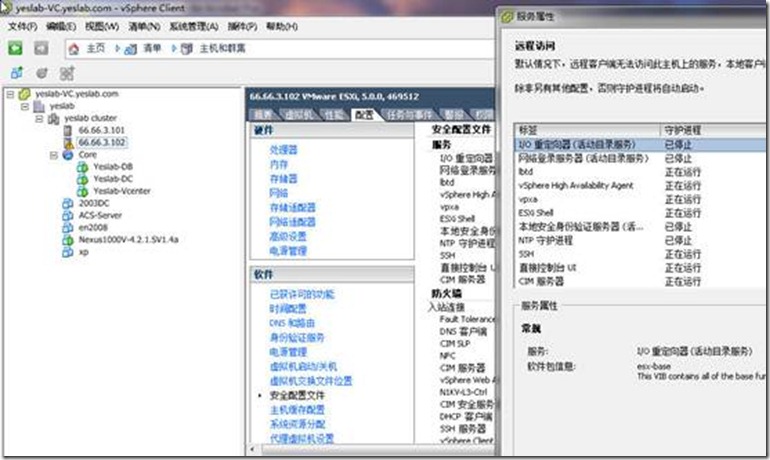Open the 系统管理(A) menu
Screen dimensions: 770x460
pos(194,27)
